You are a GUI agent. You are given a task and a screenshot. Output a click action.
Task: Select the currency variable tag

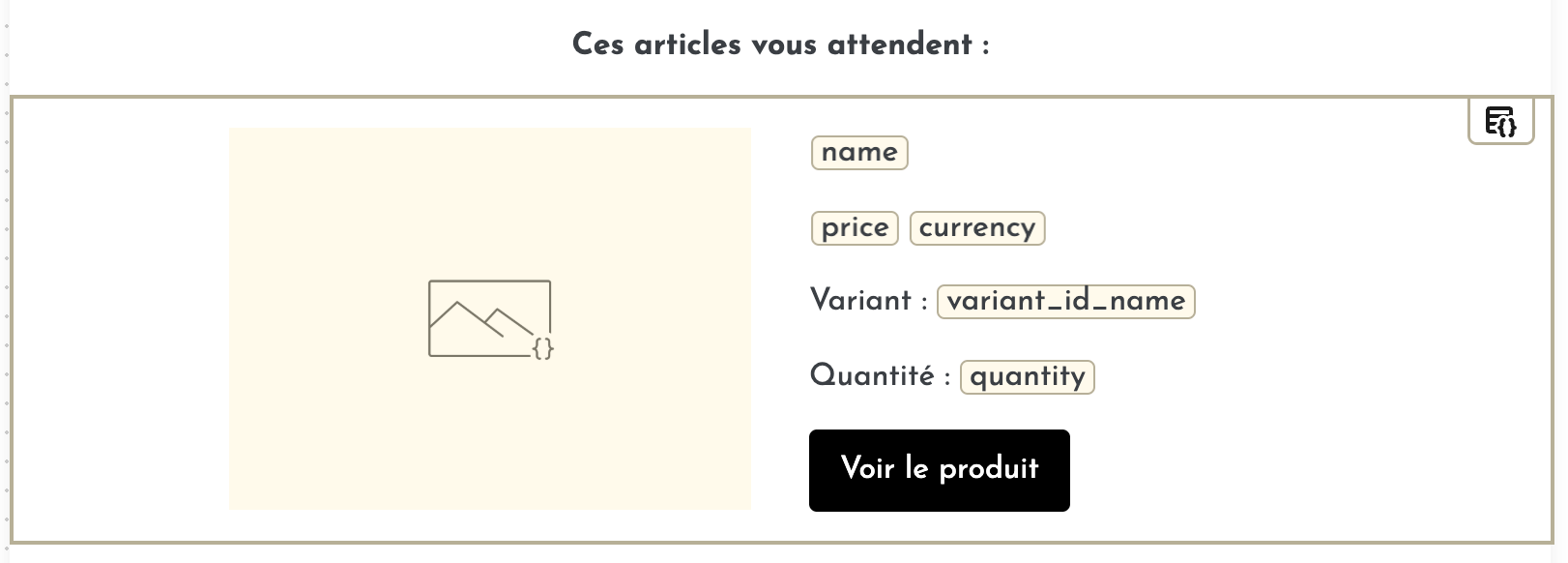pyautogui.click(x=977, y=228)
